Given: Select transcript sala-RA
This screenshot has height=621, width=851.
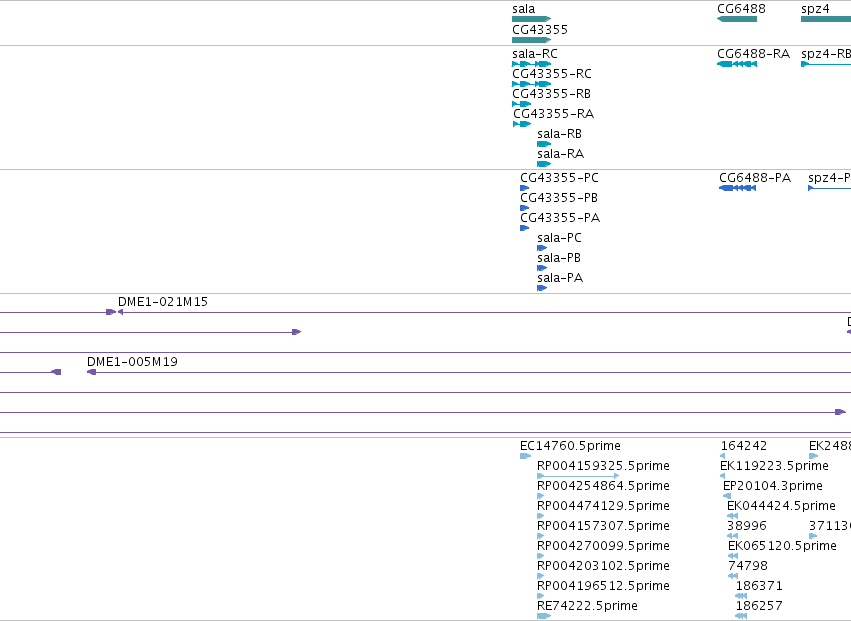Looking at the screenshot, I should [544, 164].
